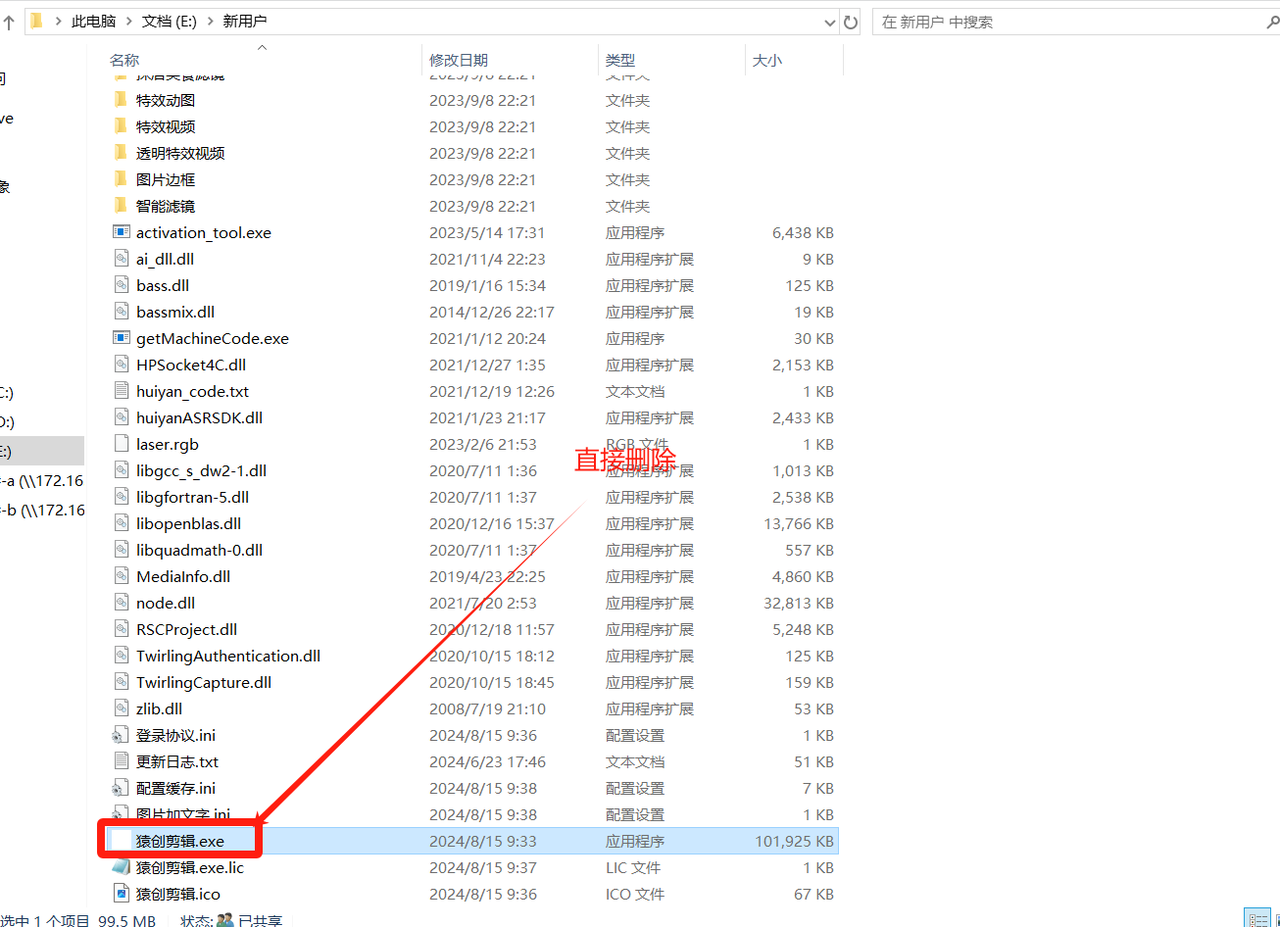Click the 更新日志.txt document icon
The image size is (1280, 927).
(121, 761)
